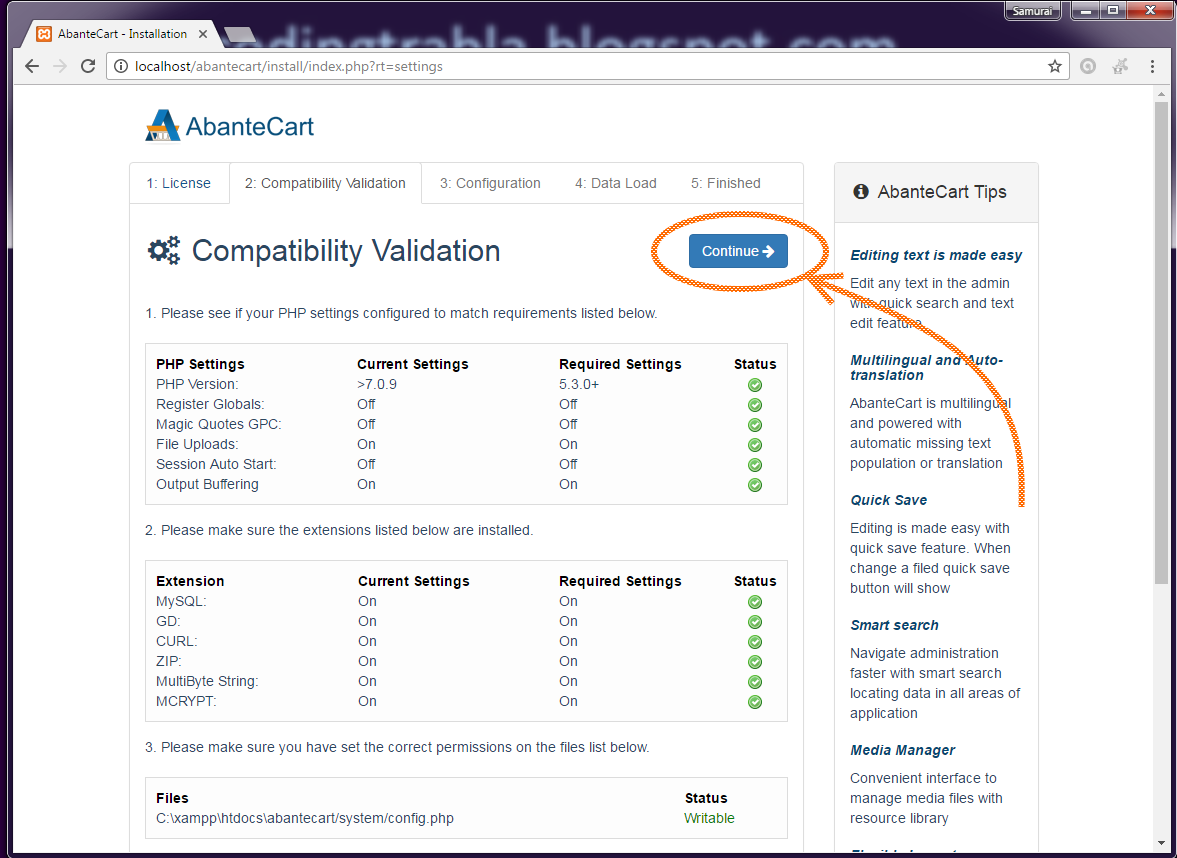
Task: Click the Continue button
Action: click(738, 251)
